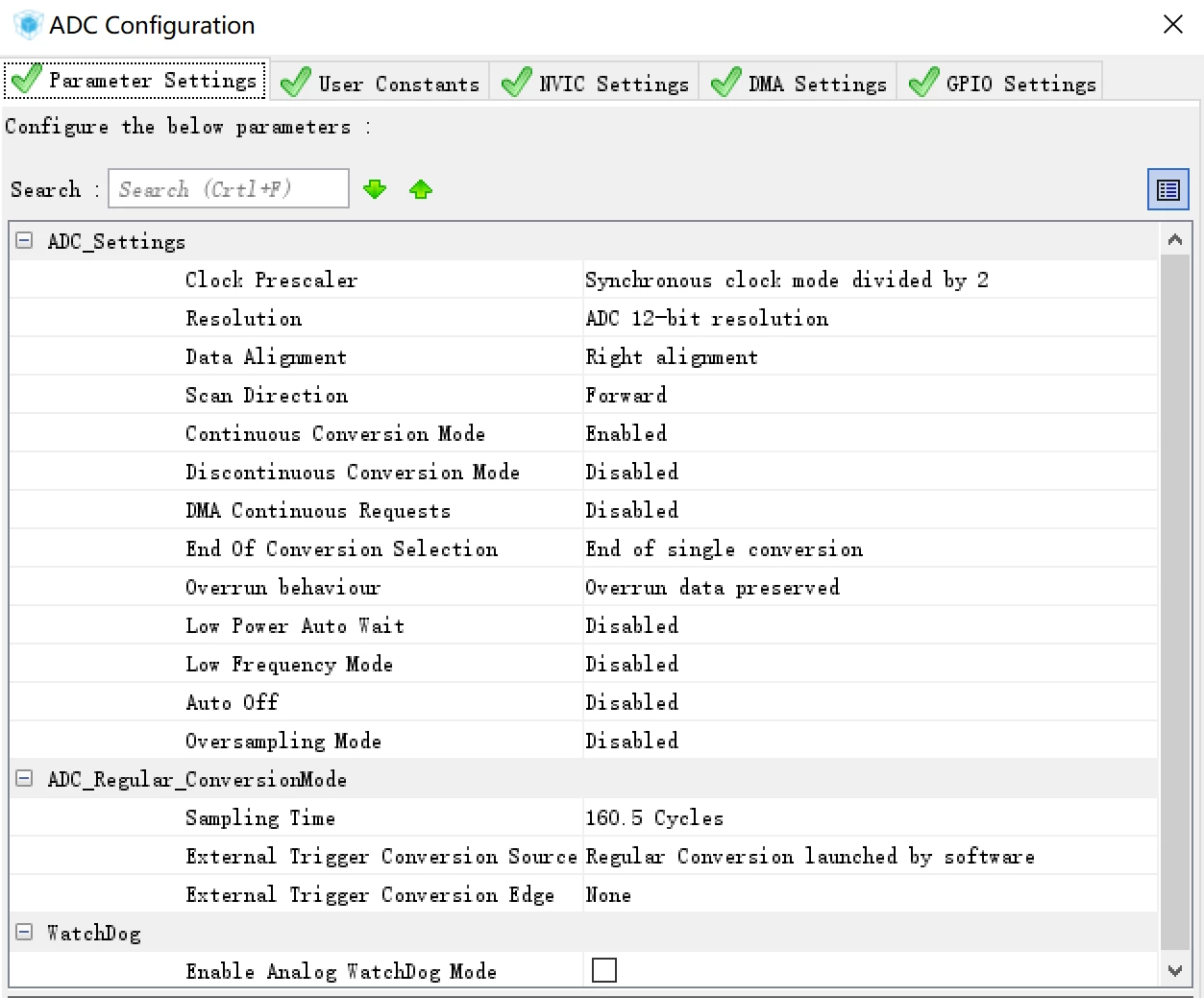Screen dimensions: 1204x998
Task: Click the 'ADC_Settings' group header text
Action: coord(116,241)
